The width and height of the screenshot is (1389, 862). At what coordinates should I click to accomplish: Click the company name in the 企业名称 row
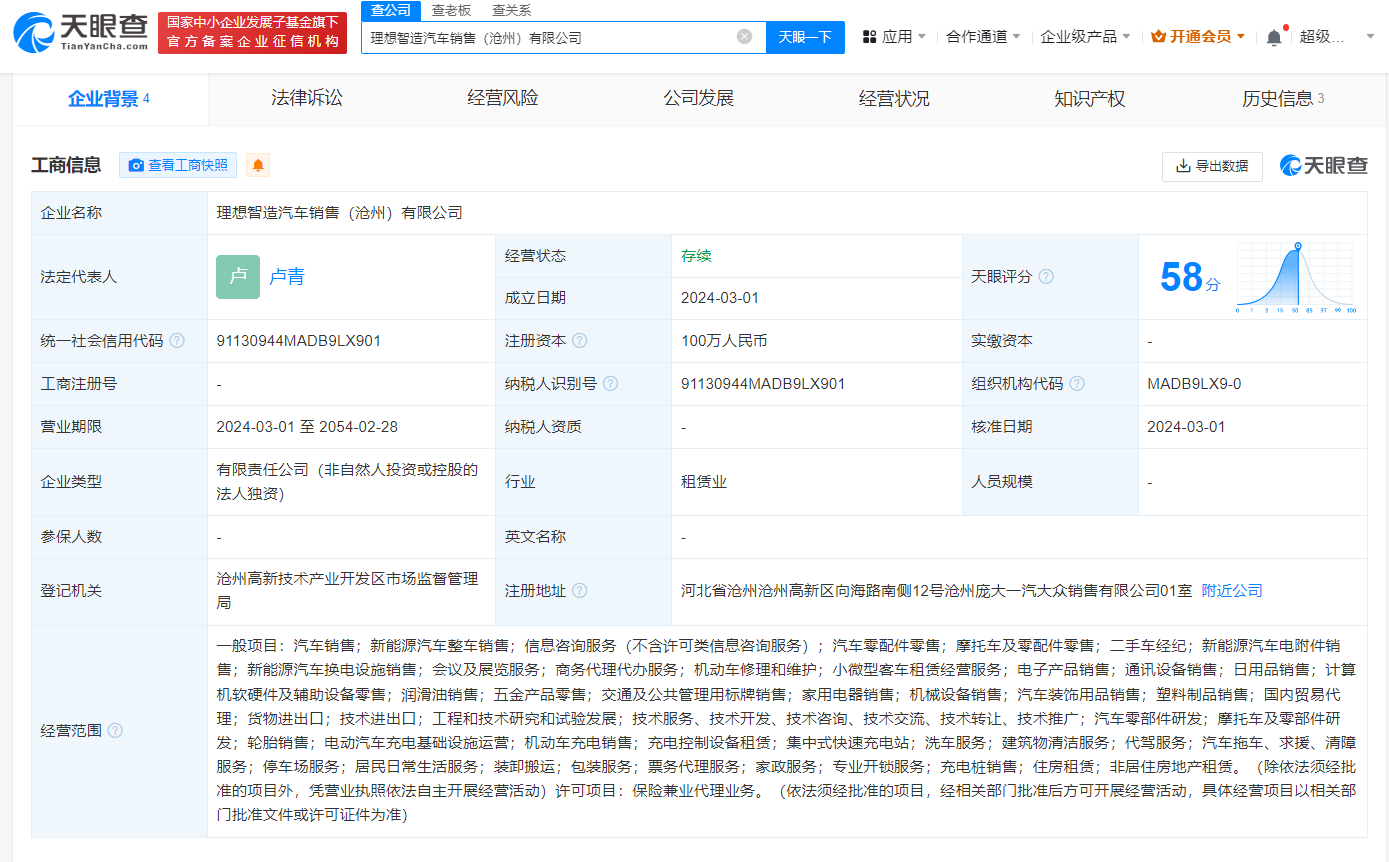pos(340,213)
